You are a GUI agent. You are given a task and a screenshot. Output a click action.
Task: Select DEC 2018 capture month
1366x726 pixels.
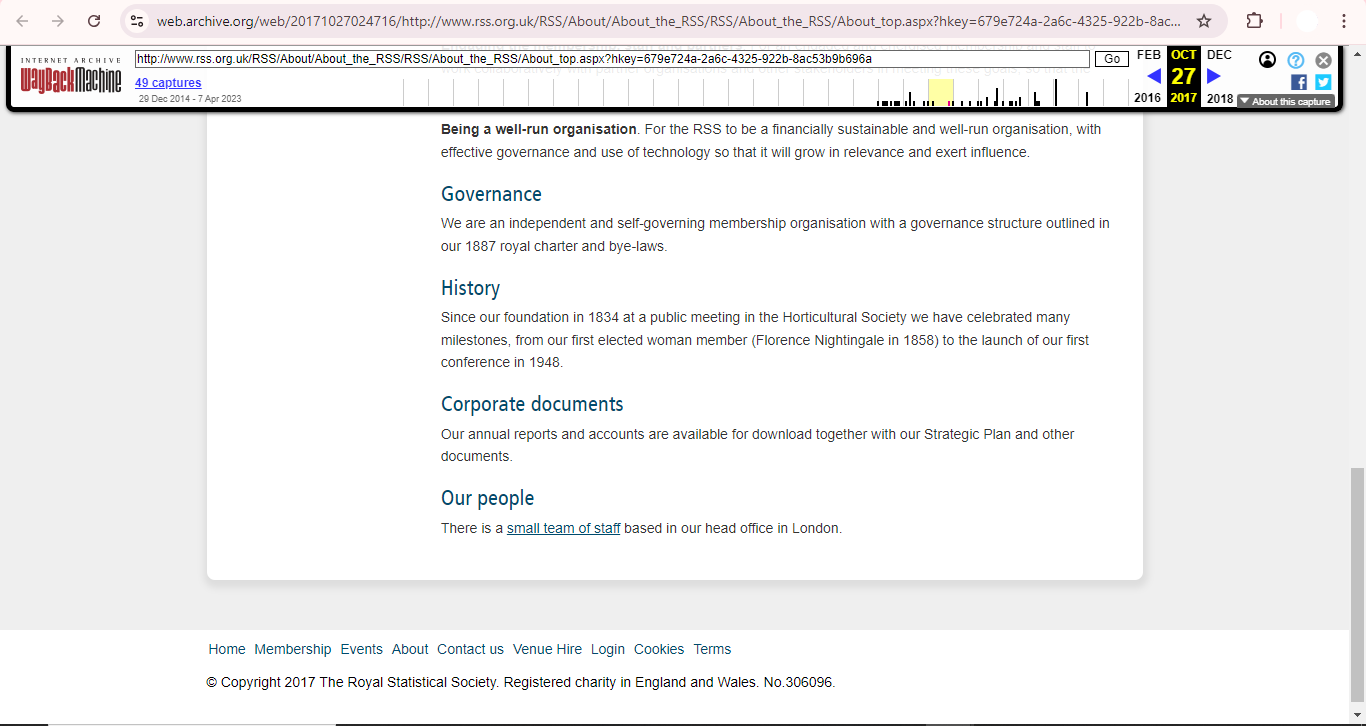click(x=1219, y=54)
